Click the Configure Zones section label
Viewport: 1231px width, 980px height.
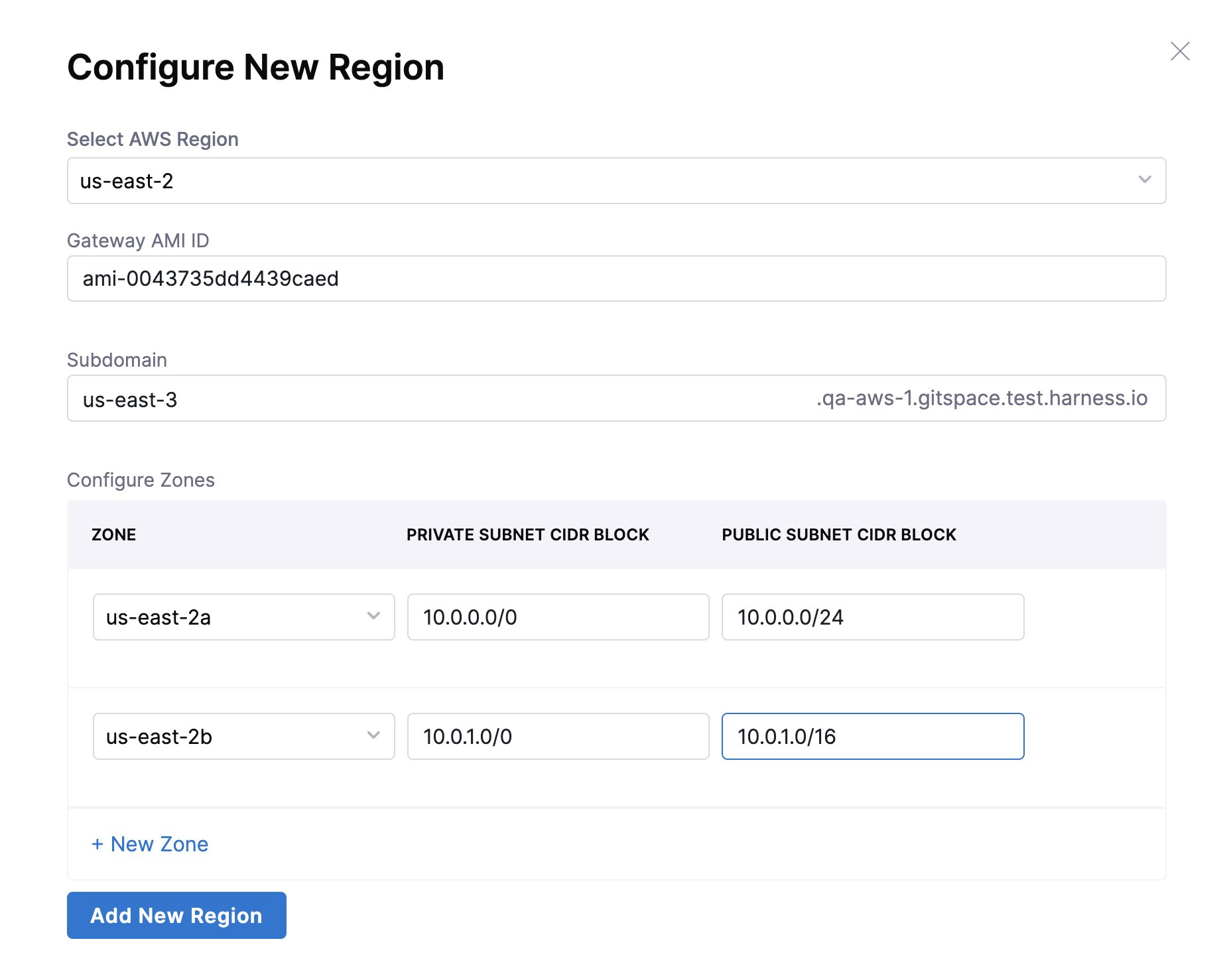141,480
